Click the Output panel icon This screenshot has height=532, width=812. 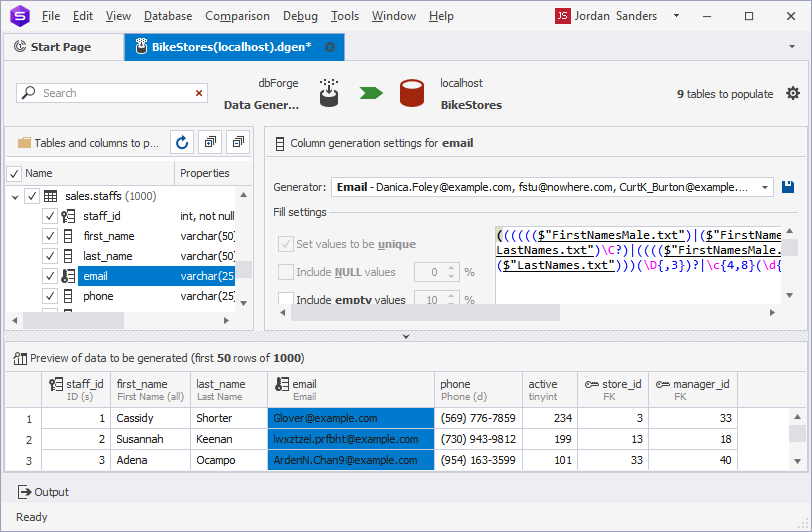(x=24, y=492)
